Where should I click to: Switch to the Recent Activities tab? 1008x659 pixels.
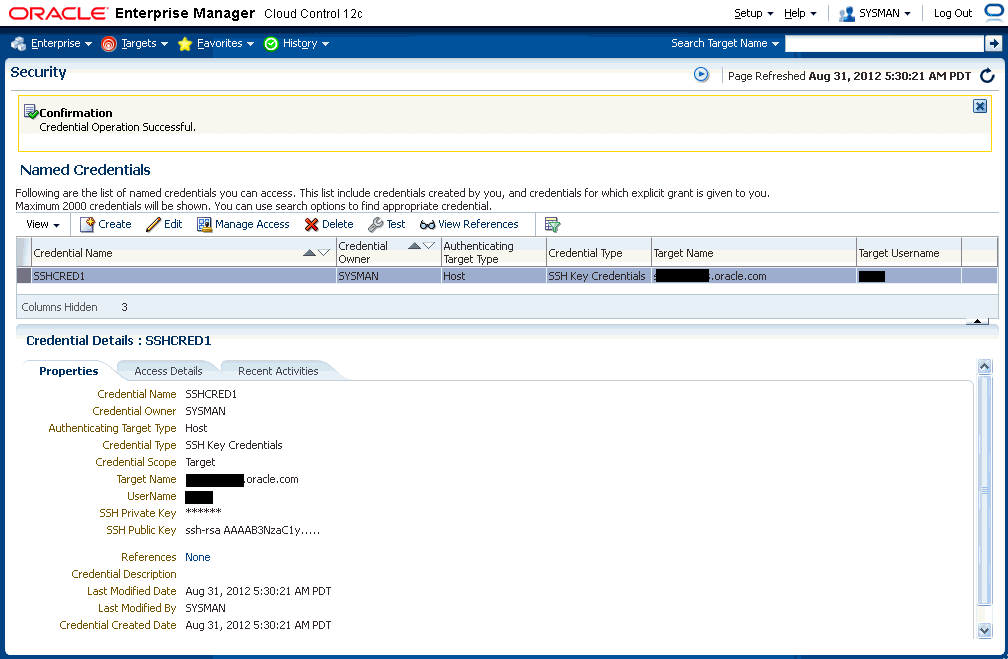tap(278, 371)
